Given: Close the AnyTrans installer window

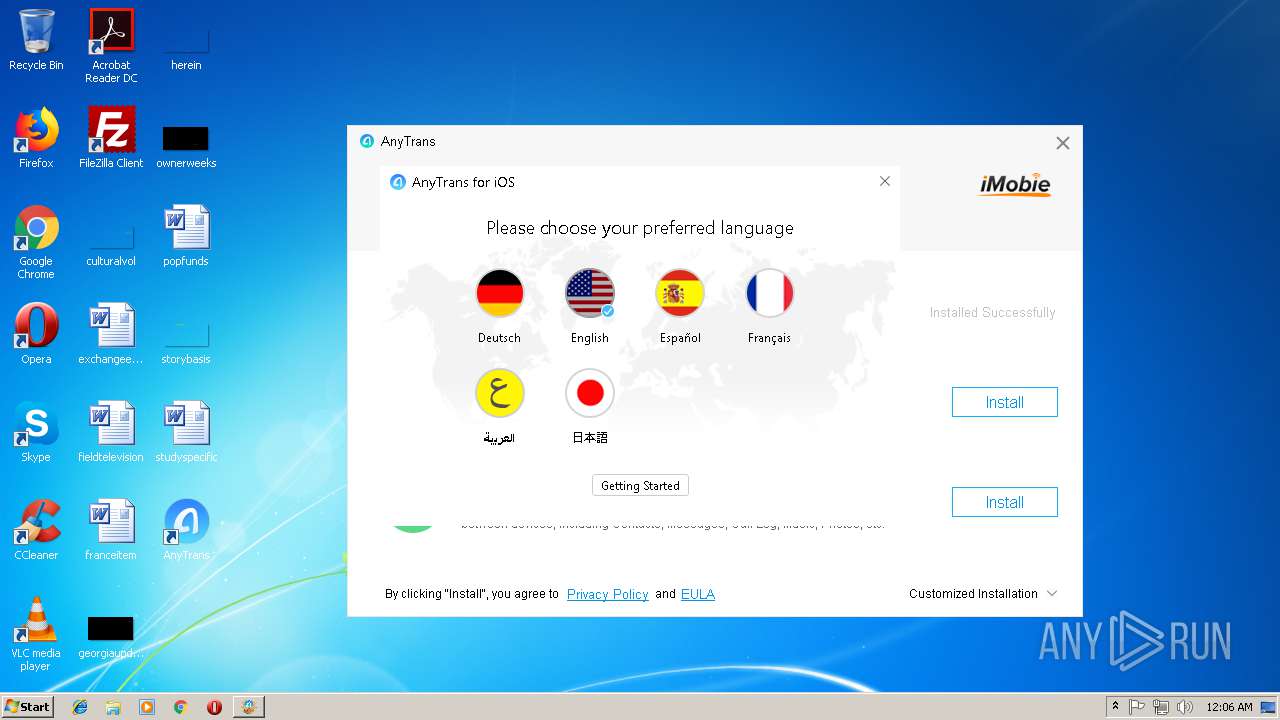Looking at the screenshot, I should [1063, 143].
